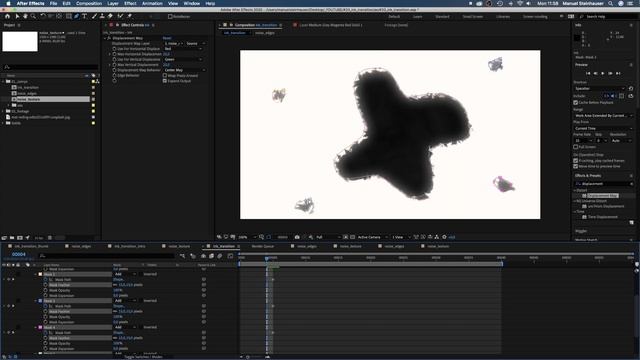Select the Home icon in the toolbar

(7, 16)
